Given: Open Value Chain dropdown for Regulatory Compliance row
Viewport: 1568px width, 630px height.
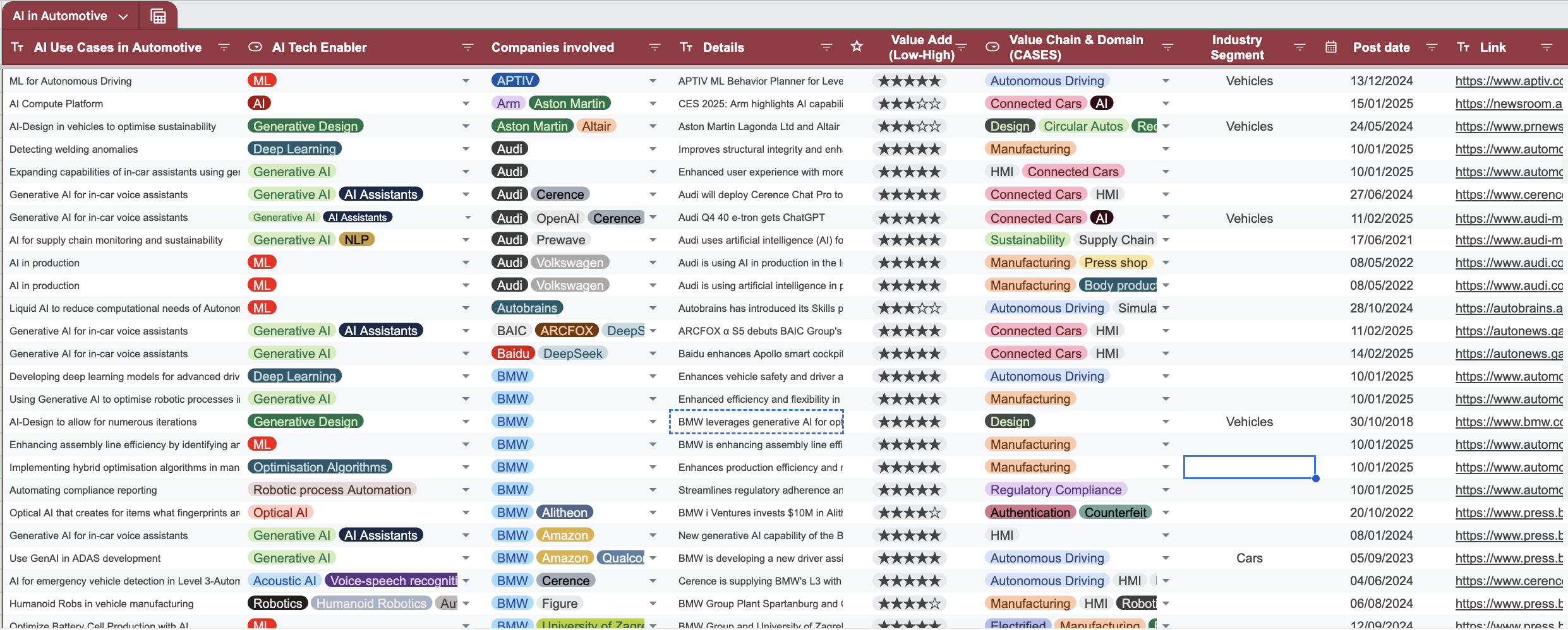Looking at the screenshot, I should click(1166, 490).
